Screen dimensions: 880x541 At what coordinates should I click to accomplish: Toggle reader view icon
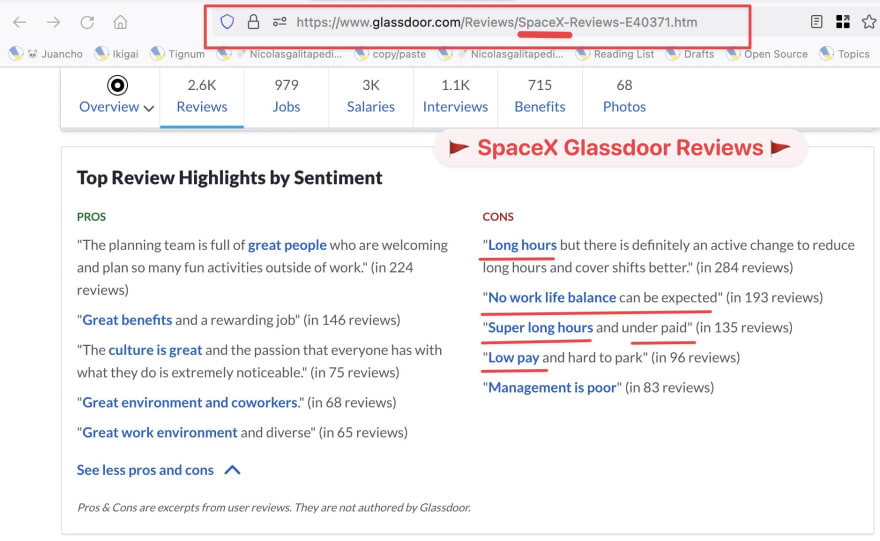coord(817,22)
